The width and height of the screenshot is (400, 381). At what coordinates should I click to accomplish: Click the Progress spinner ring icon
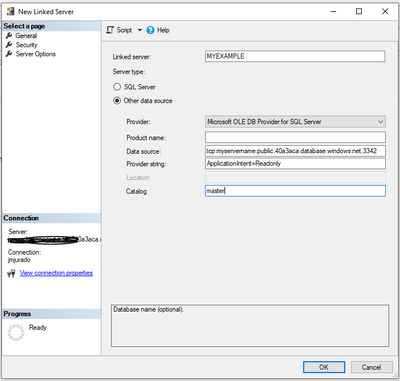click(16, 332)
